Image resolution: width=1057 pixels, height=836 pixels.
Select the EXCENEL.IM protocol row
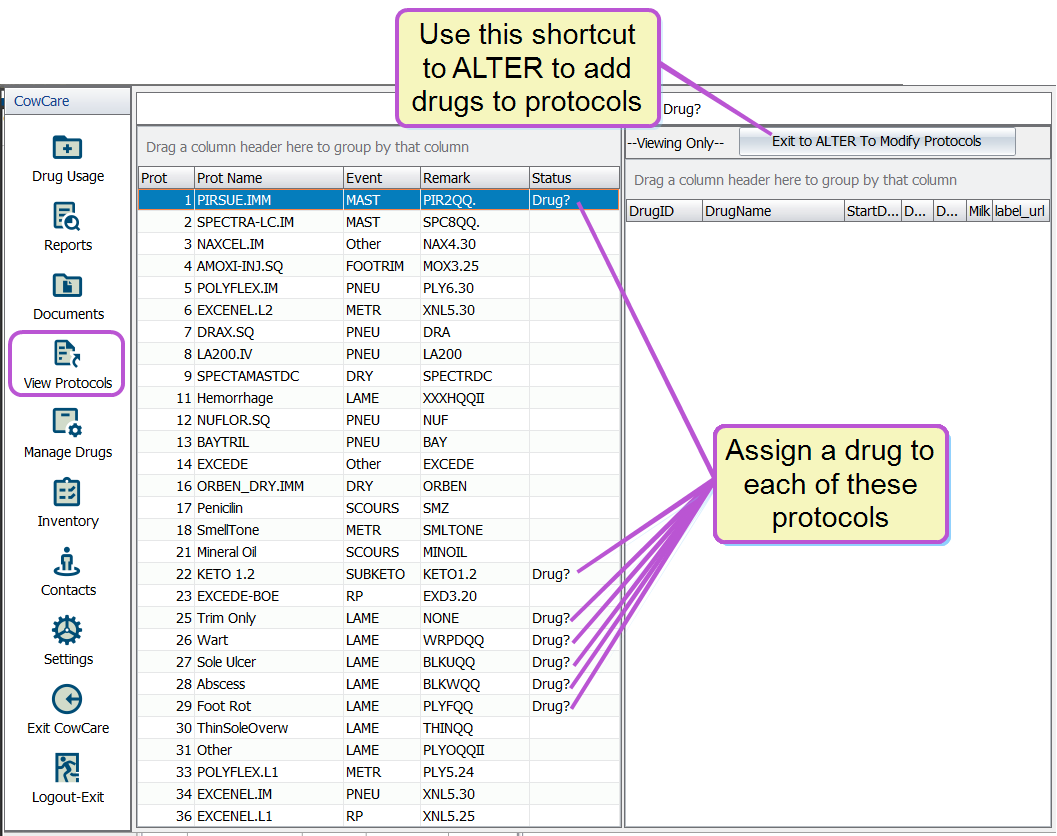coord(378,794)
